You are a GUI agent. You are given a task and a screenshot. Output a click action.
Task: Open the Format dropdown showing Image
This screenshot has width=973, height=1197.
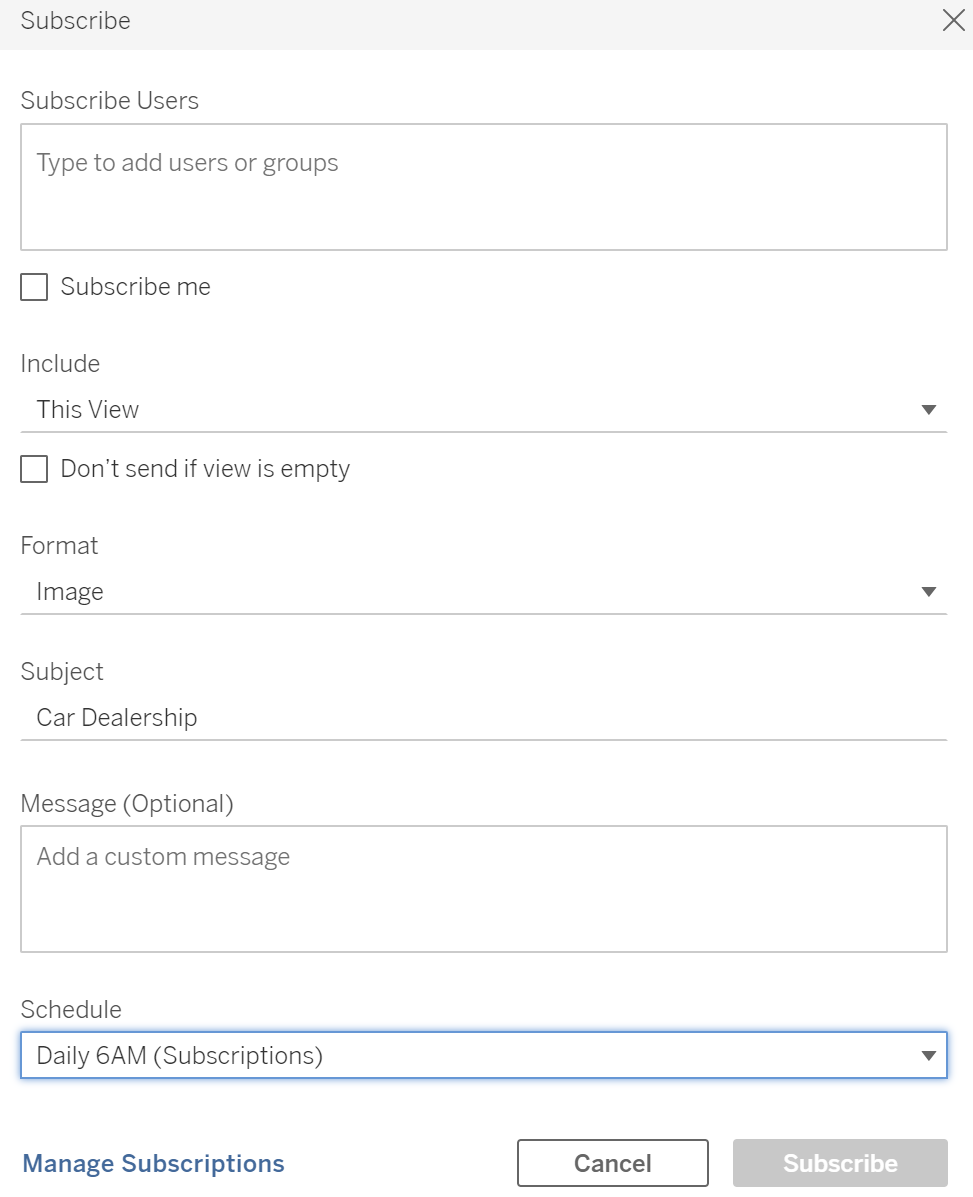[484, 592]
